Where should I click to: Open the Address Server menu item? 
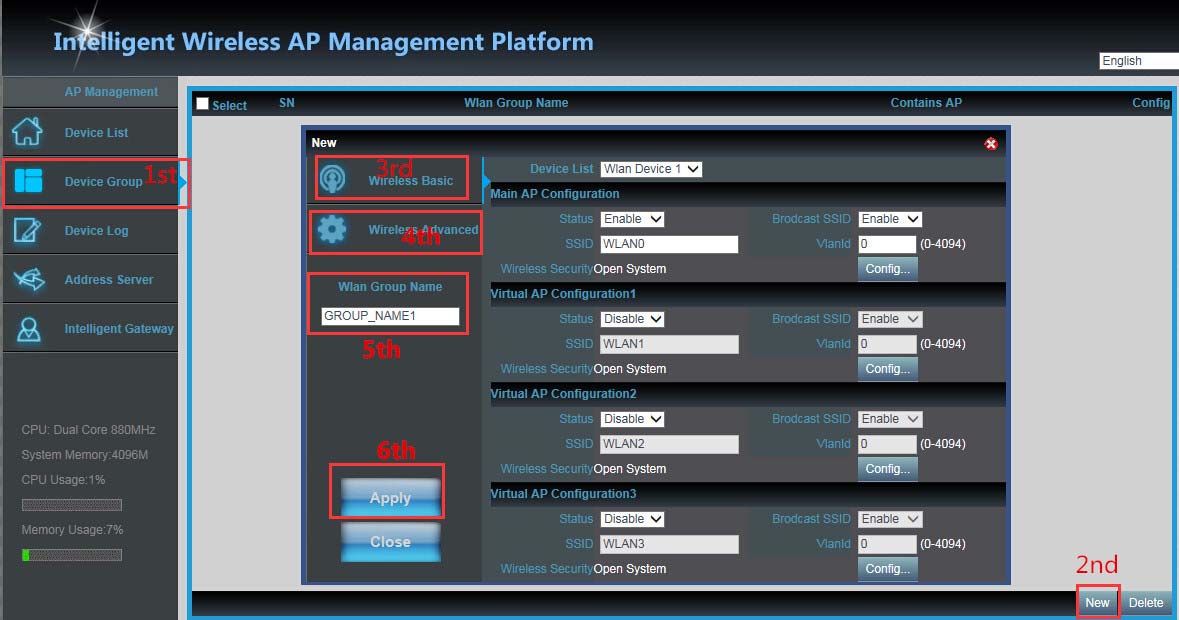[90, 280]
